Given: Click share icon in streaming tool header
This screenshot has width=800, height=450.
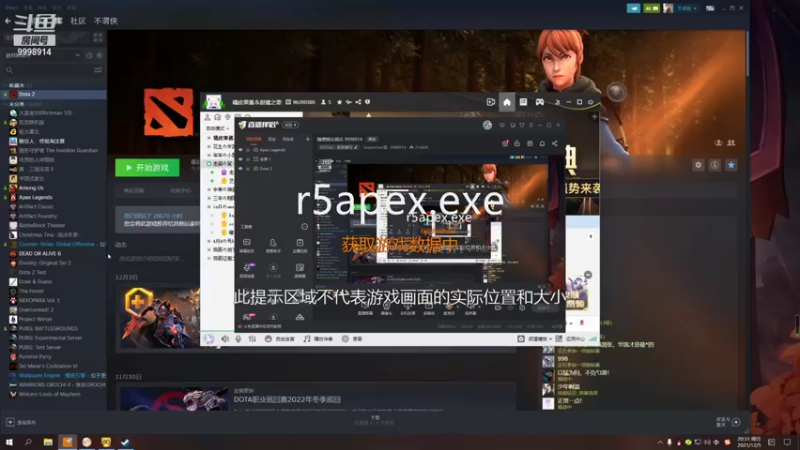Looking at the screenshot, I should point(555,144).
